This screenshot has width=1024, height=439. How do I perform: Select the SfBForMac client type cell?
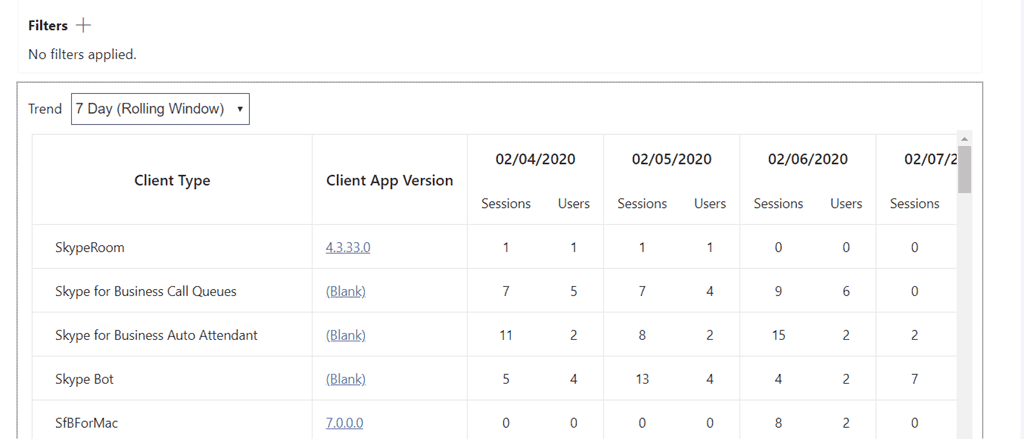[88, 423]
